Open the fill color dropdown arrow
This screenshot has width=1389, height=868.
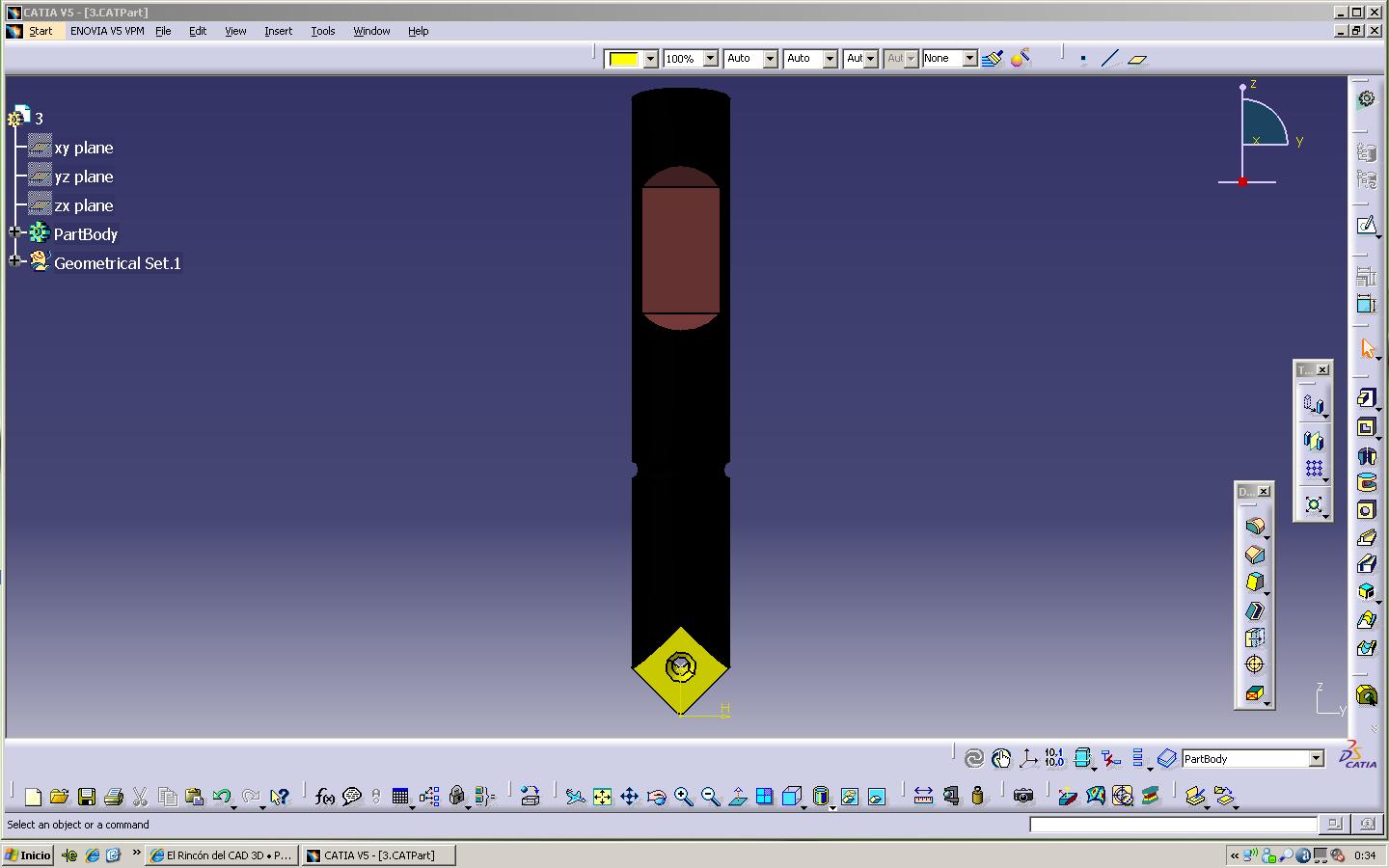pos(650,59)
